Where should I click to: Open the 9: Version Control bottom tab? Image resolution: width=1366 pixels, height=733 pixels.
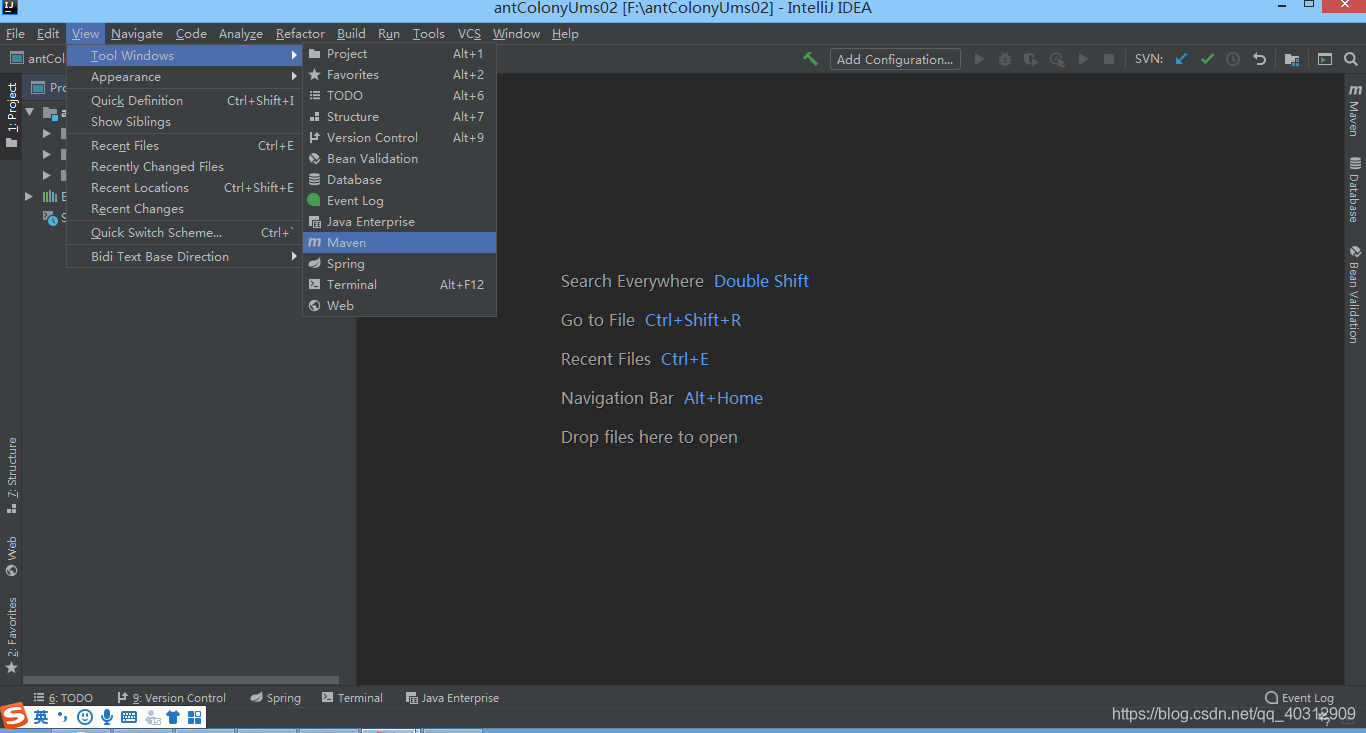171,698
